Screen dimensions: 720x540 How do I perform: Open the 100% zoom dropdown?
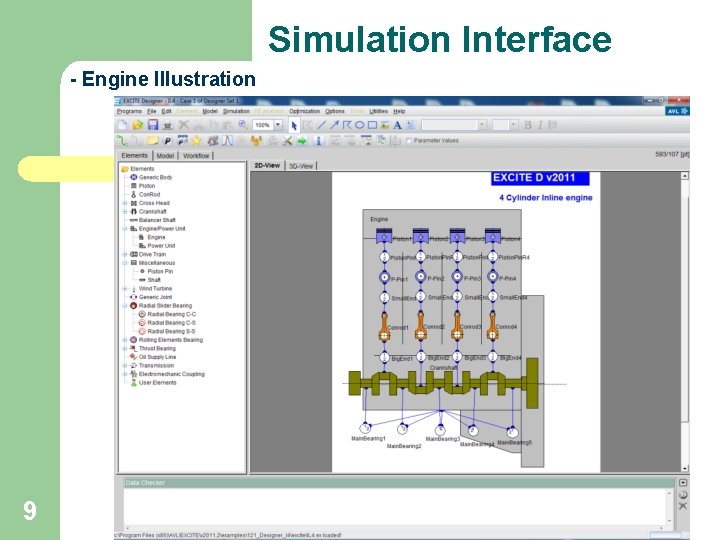278,125
